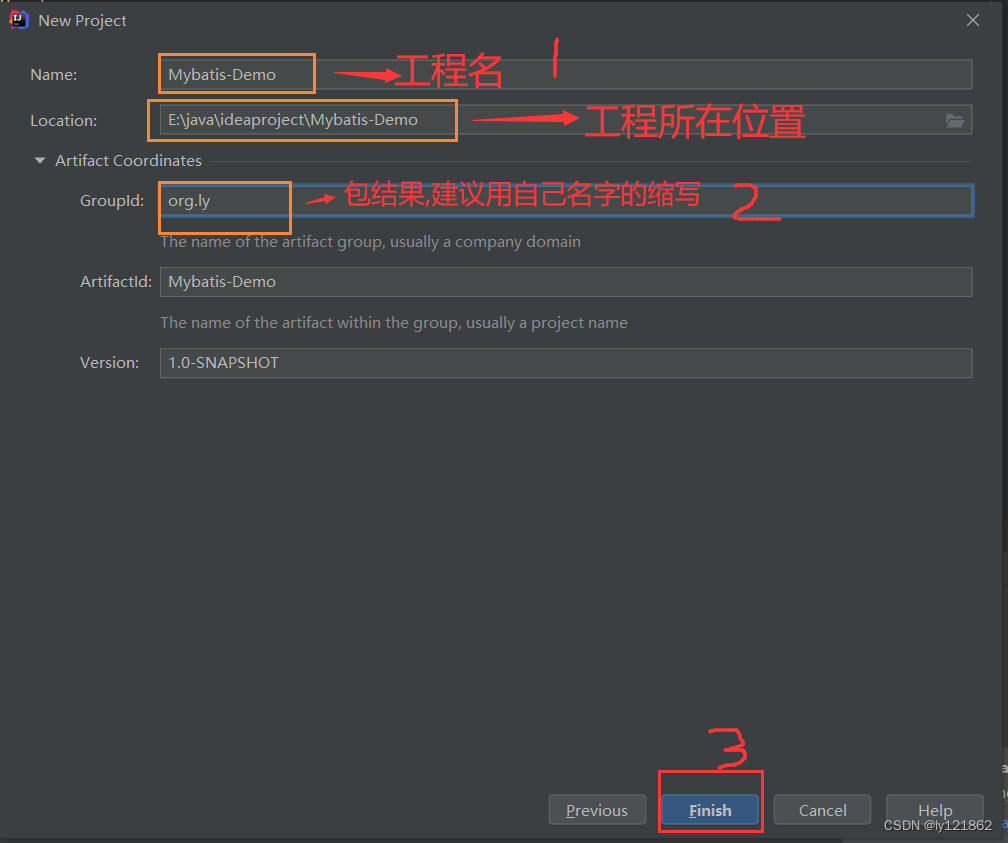Viewport: 1008px width, 843px height.
Task: Open Help for the New Project wizard
Action: click(934, 810)
